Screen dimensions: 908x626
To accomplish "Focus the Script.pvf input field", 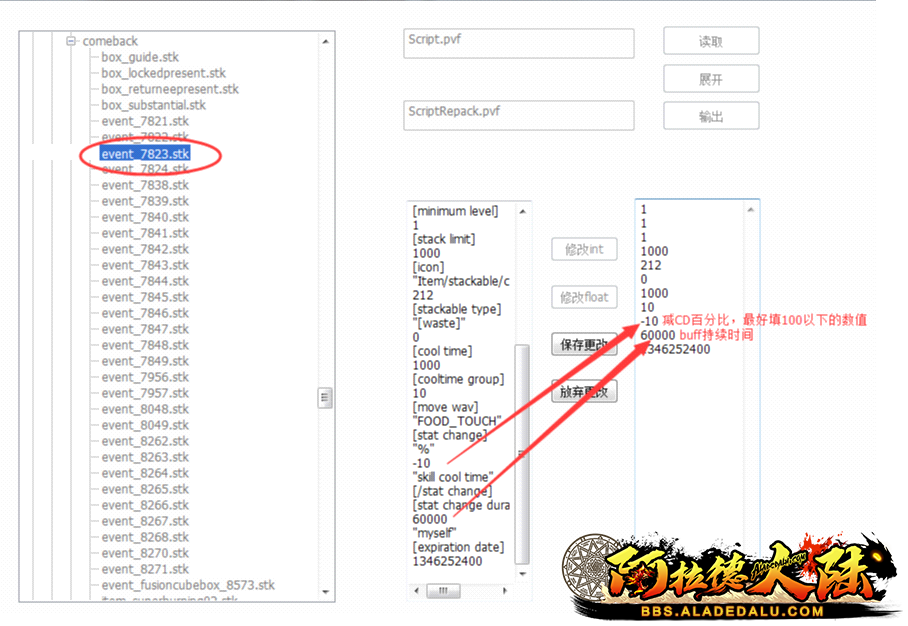I will click(x=519, y=43).
